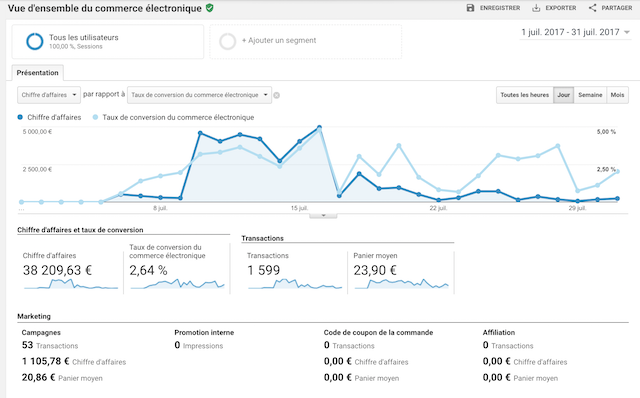This screenshot has height=398, width=640.
Task: Expand the annotations drawer arrow below the chart
Action: (323, 215)
